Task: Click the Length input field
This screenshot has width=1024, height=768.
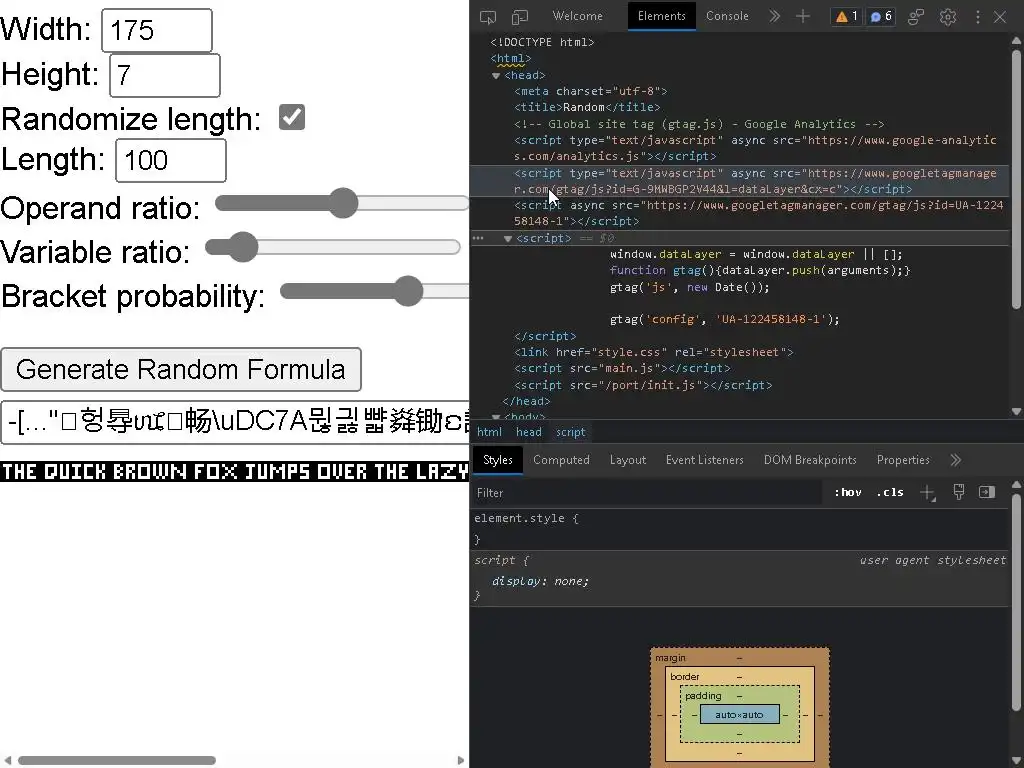Action: pos(170,160)
